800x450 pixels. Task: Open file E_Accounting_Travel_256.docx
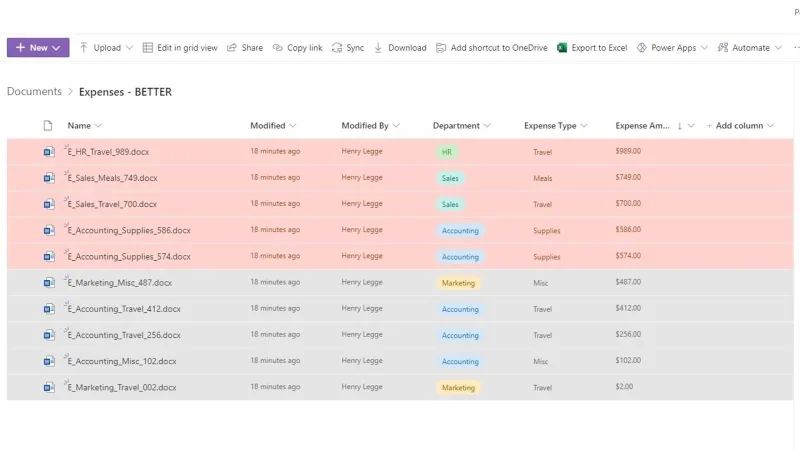coord(124,335)
